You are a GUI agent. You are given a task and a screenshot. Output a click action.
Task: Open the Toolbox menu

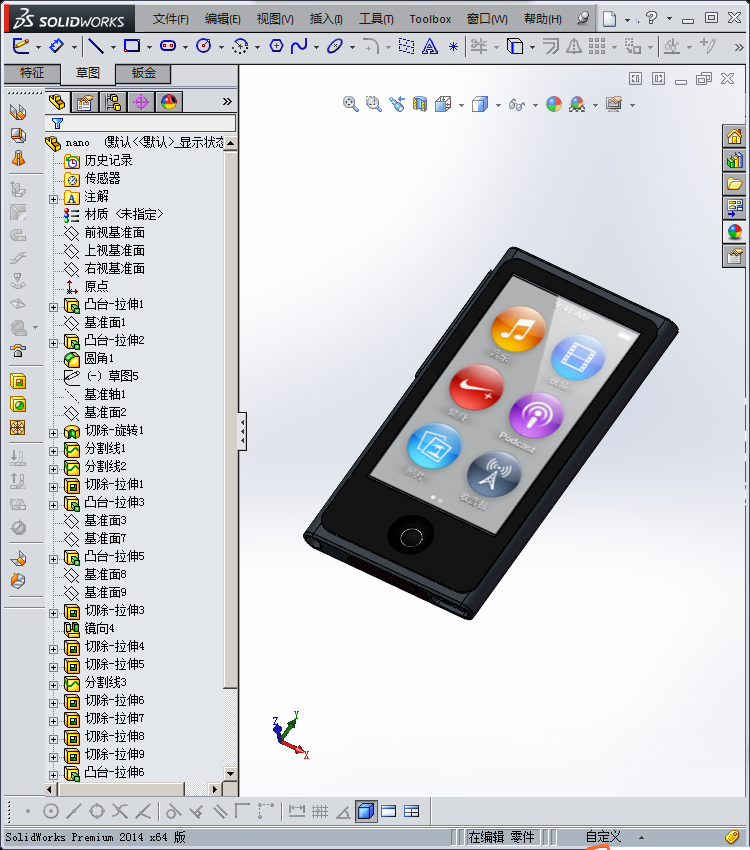pyautogui.click(x=430, y=19)
